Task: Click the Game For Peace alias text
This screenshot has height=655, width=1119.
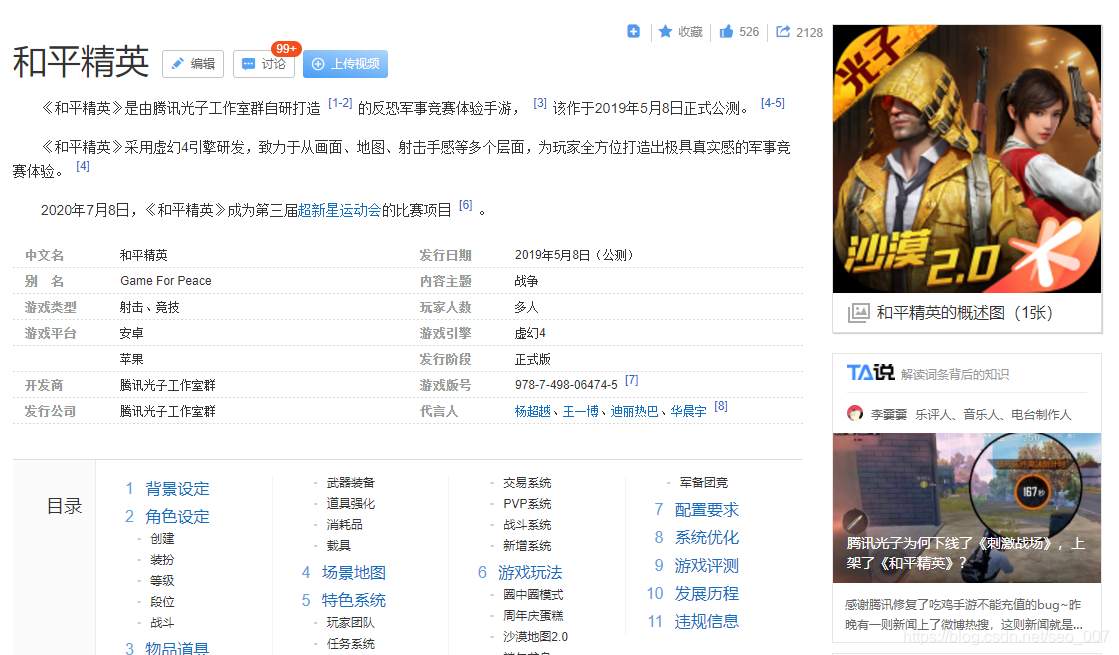Action: (x=166, y=280)
